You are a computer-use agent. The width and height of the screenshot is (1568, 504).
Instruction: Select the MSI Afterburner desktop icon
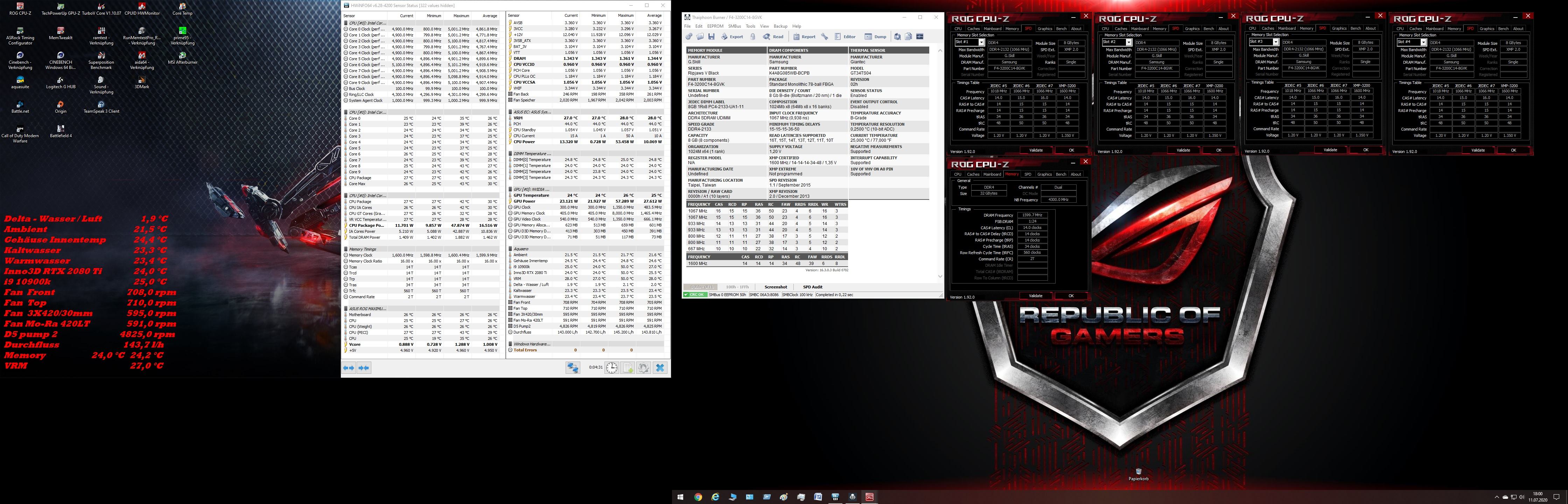pos(182,58)
